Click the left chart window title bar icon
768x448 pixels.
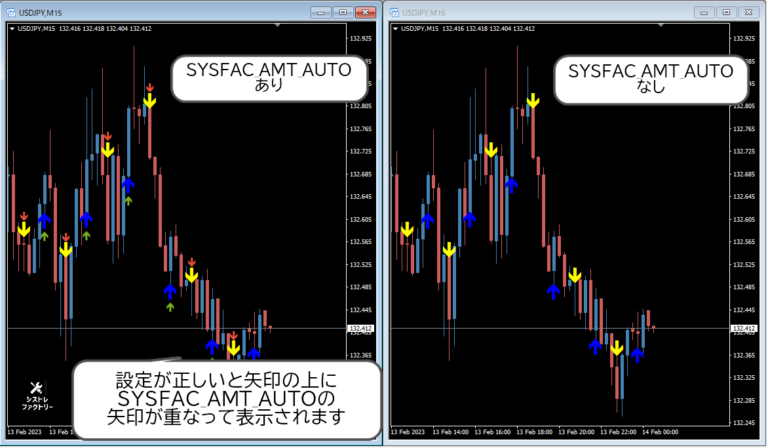(10, 11)
